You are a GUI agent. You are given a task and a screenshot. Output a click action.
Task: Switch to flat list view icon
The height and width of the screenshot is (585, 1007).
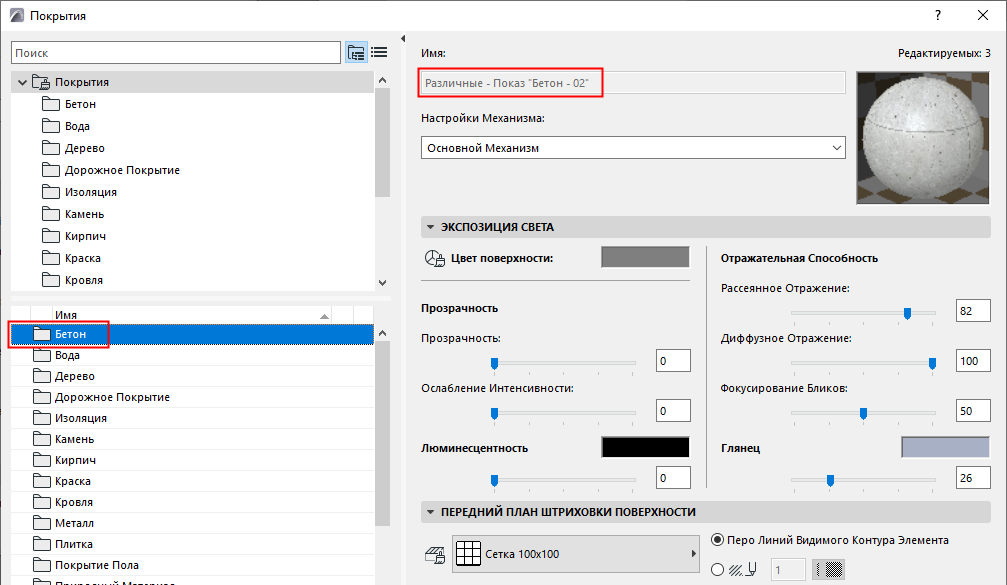tap(379, 53)
